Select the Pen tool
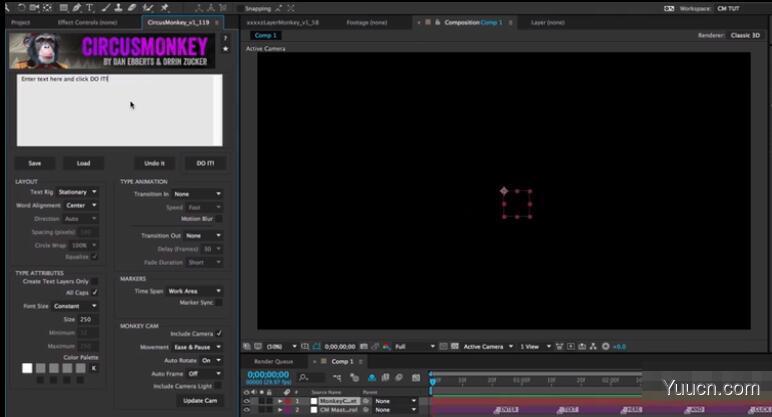Screen dimensions: 772x417 click(x=76, y=7)
